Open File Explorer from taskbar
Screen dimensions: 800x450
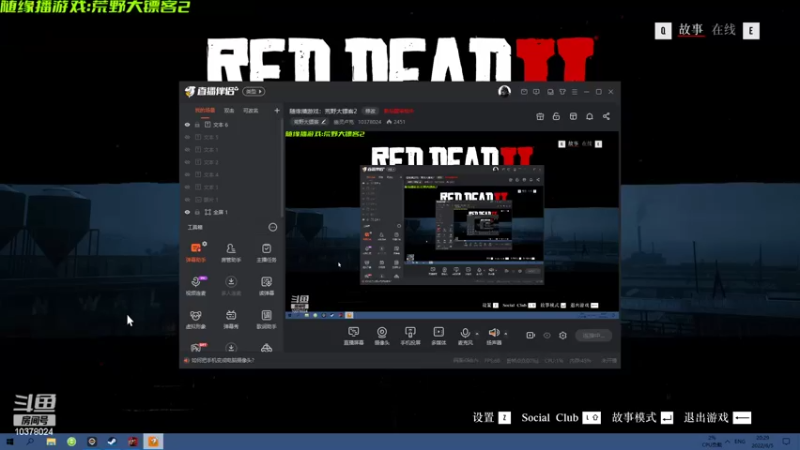point(51,441)
